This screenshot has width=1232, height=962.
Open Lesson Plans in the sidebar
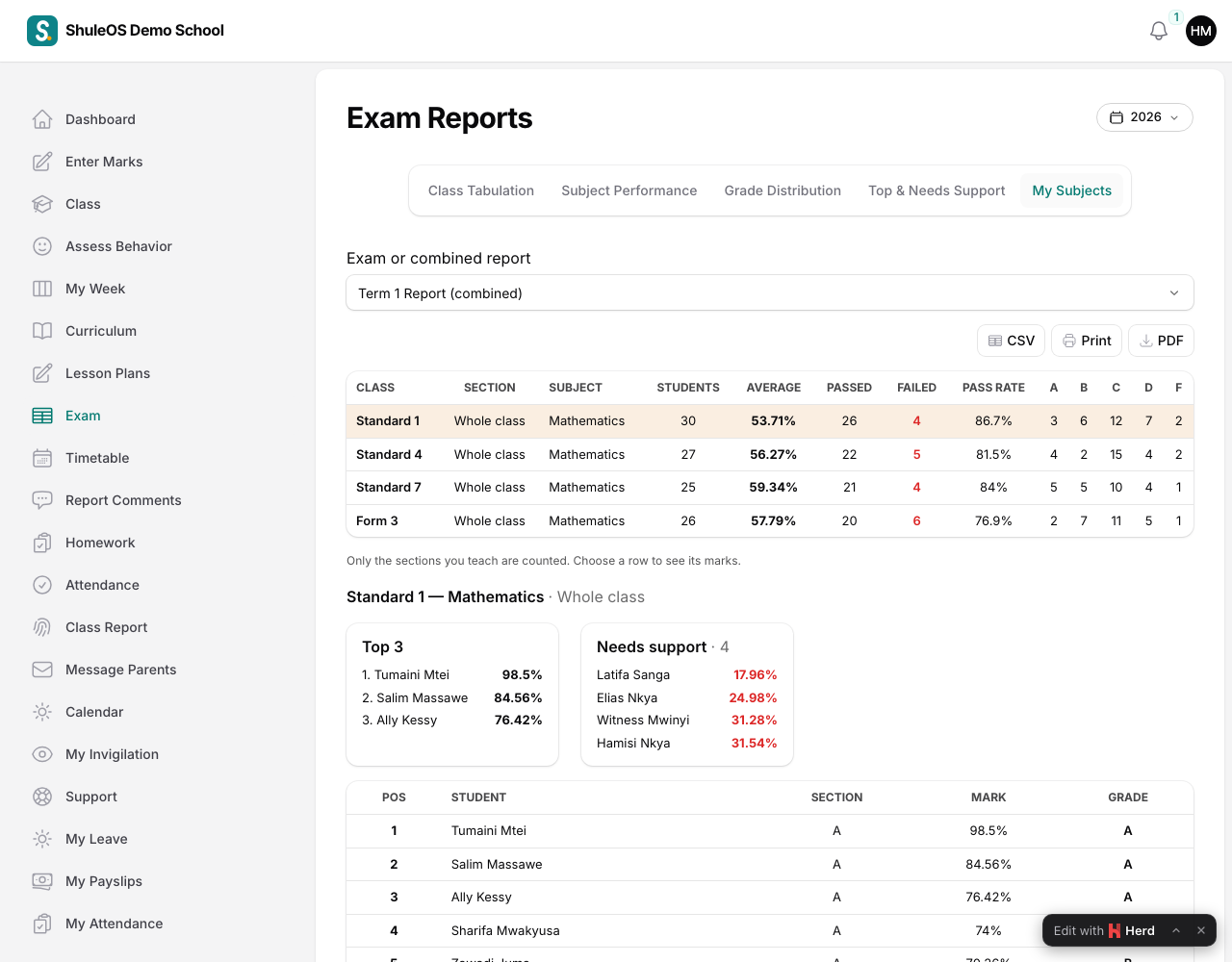(108, 373)
